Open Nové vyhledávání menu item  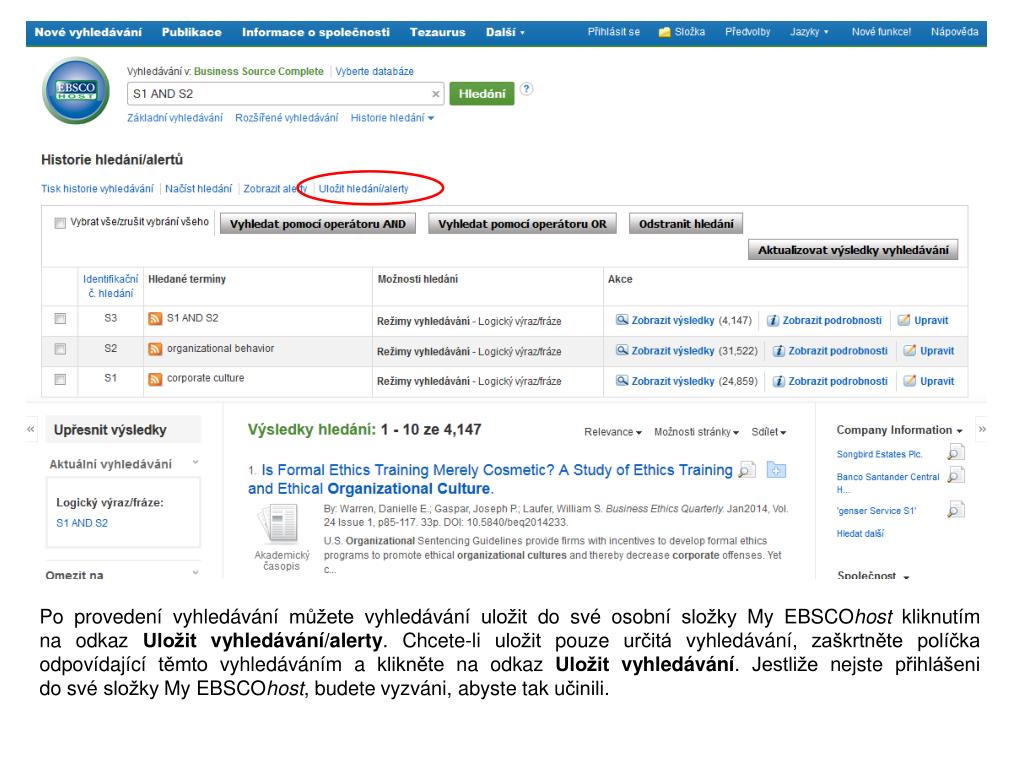tap(88, 32)
